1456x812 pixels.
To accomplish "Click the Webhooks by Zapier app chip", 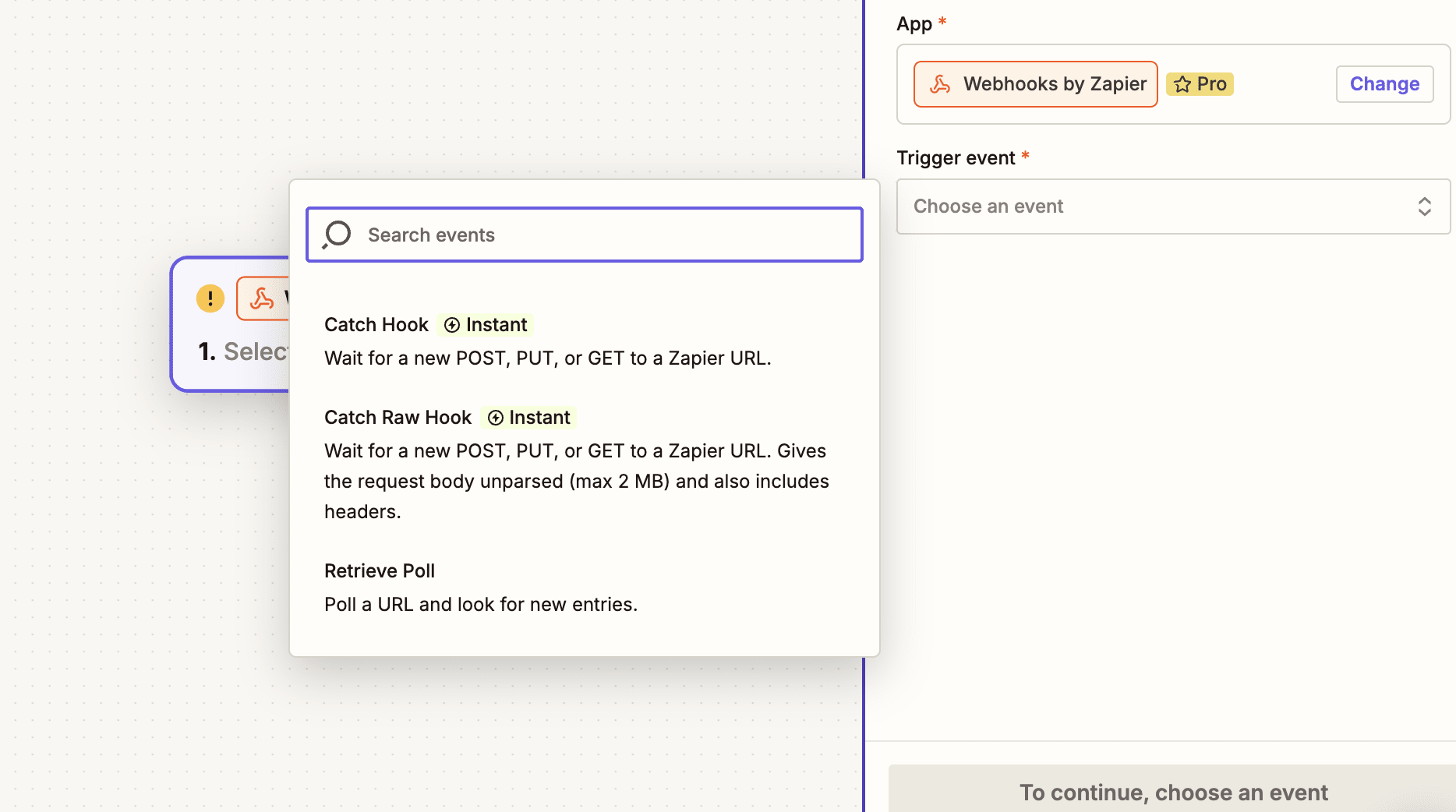I will pyautogui.click(x=1035, y=83).
